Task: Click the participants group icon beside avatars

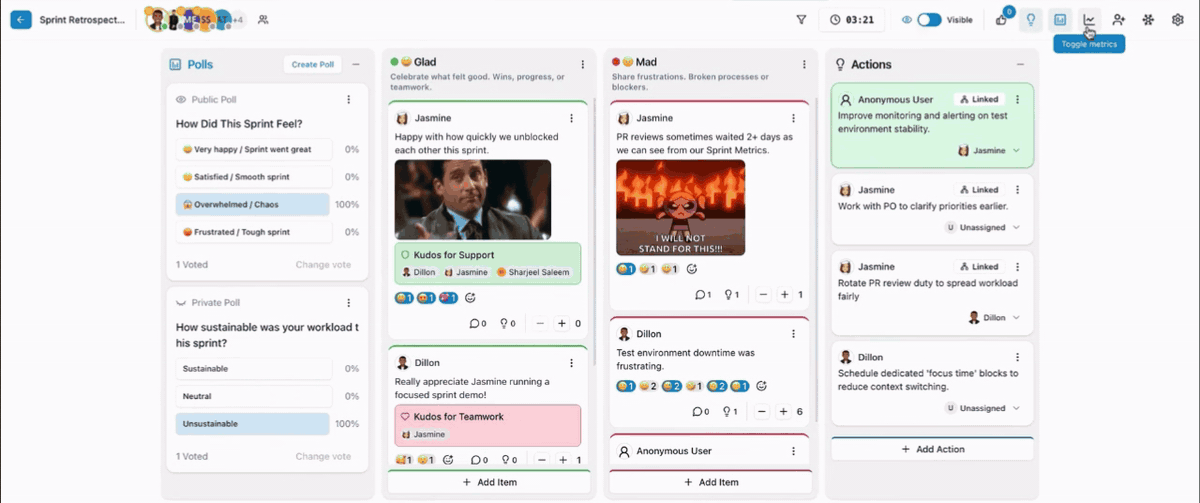Action: (x=263, y=19)
